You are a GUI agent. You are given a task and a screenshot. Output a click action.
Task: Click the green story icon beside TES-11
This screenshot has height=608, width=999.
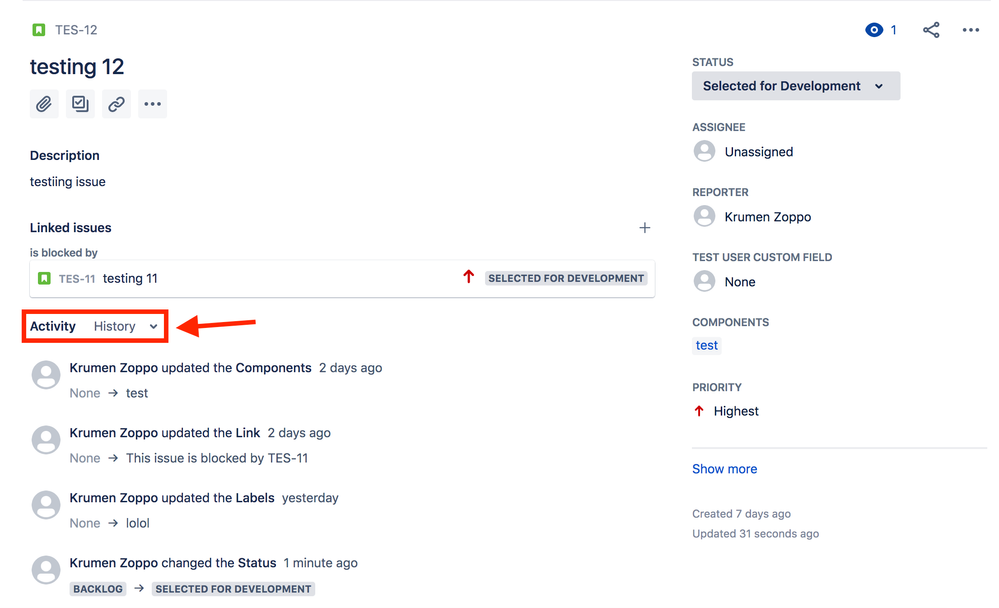tap(45, 278)
